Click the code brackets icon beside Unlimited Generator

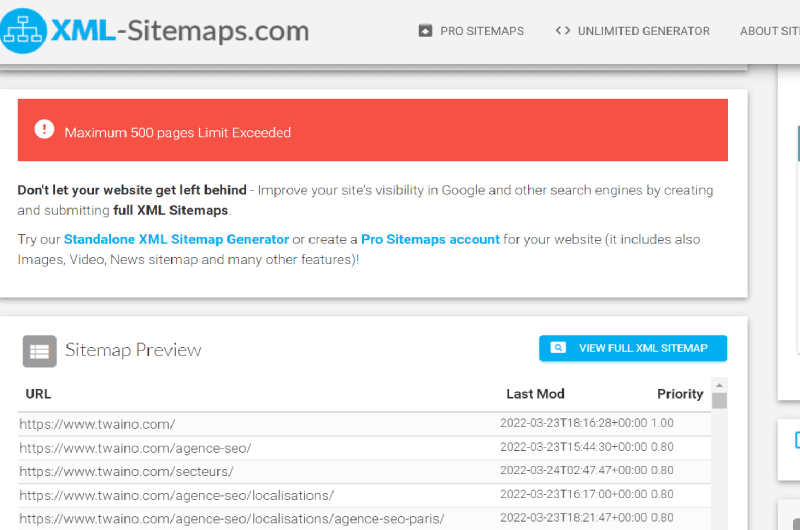563,31
